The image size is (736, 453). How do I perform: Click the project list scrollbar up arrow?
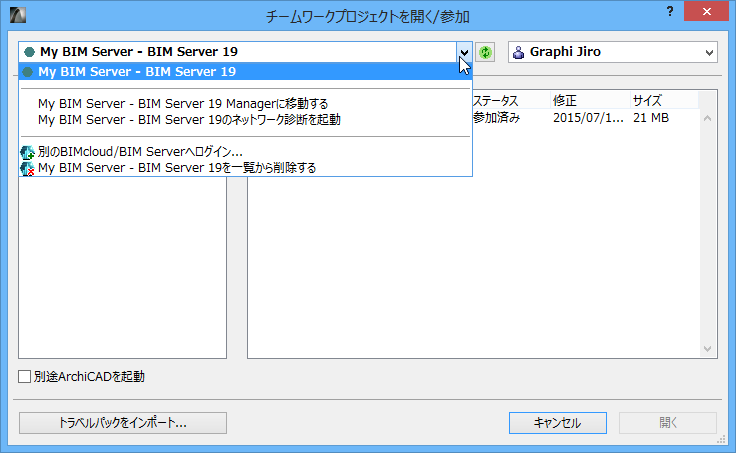point(707,118)
